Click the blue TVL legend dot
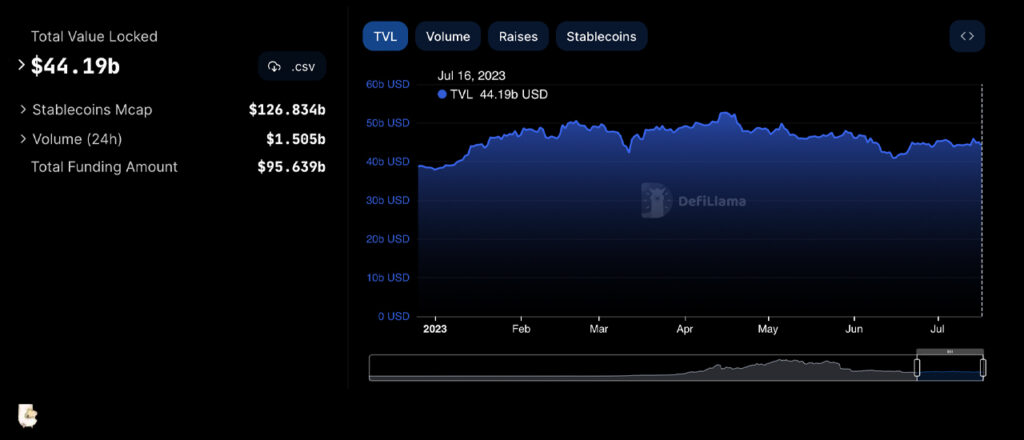The height and width of the screenshot is (440, 1024). click(x=443, y=94)
